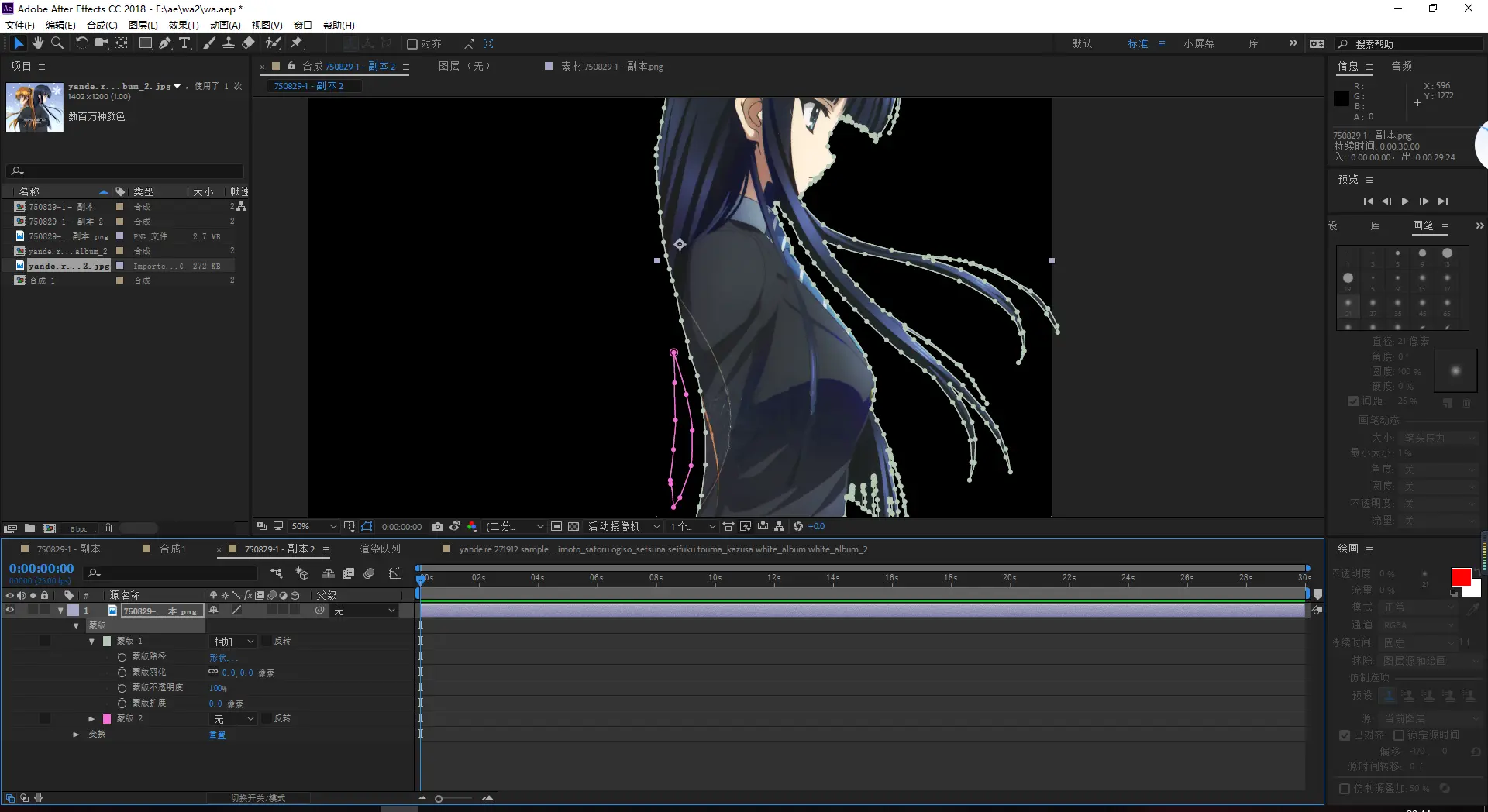Select the Roto Brush tool
Viewport: 1488px width, 812px height.
(x=273, y=43)
